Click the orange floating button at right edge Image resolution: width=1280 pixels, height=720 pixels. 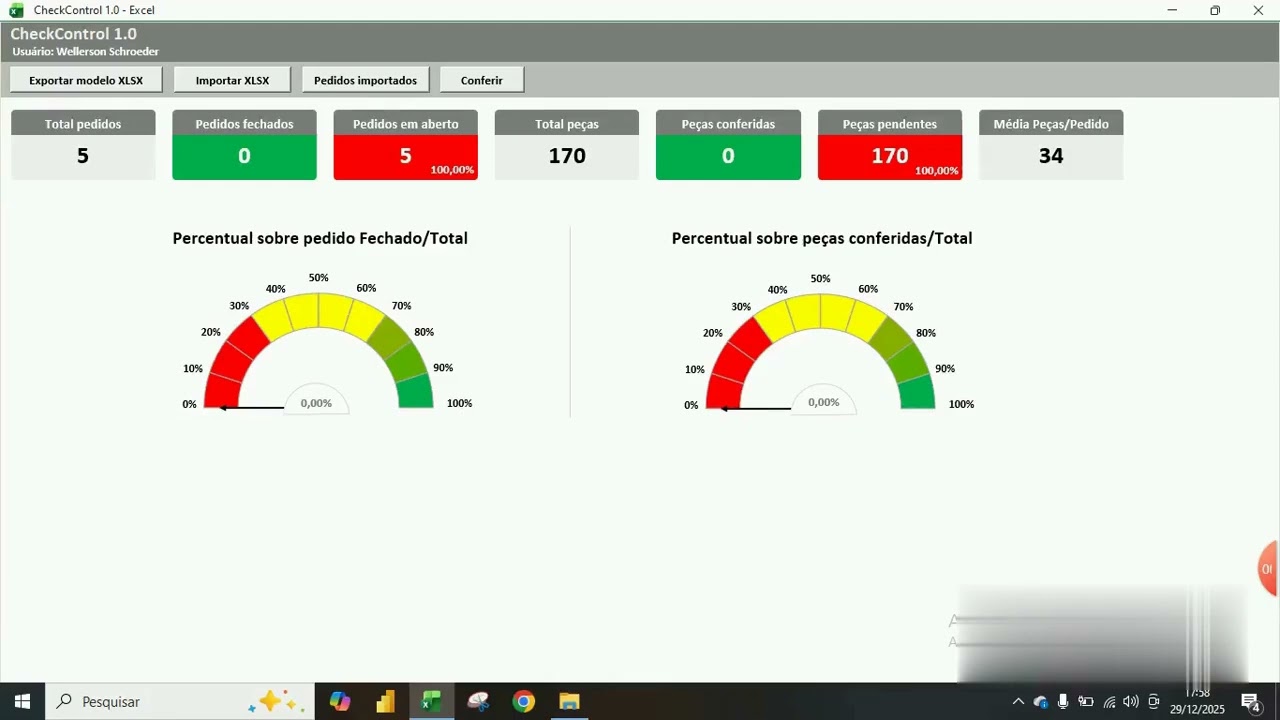point(1268,569)
